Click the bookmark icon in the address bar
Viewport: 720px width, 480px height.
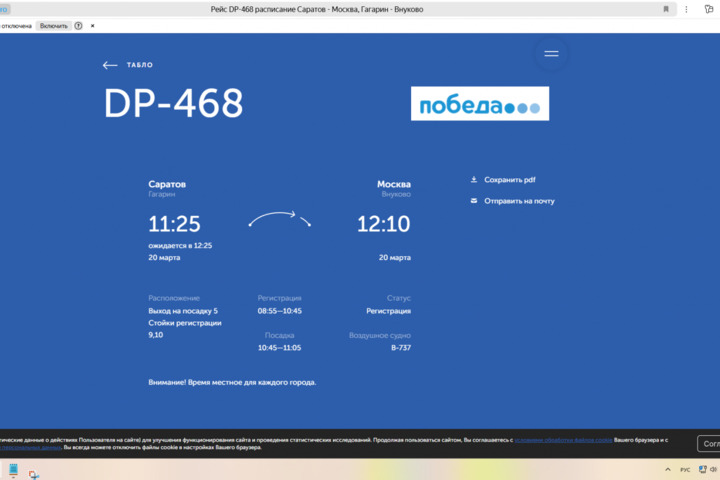point(666,9)
